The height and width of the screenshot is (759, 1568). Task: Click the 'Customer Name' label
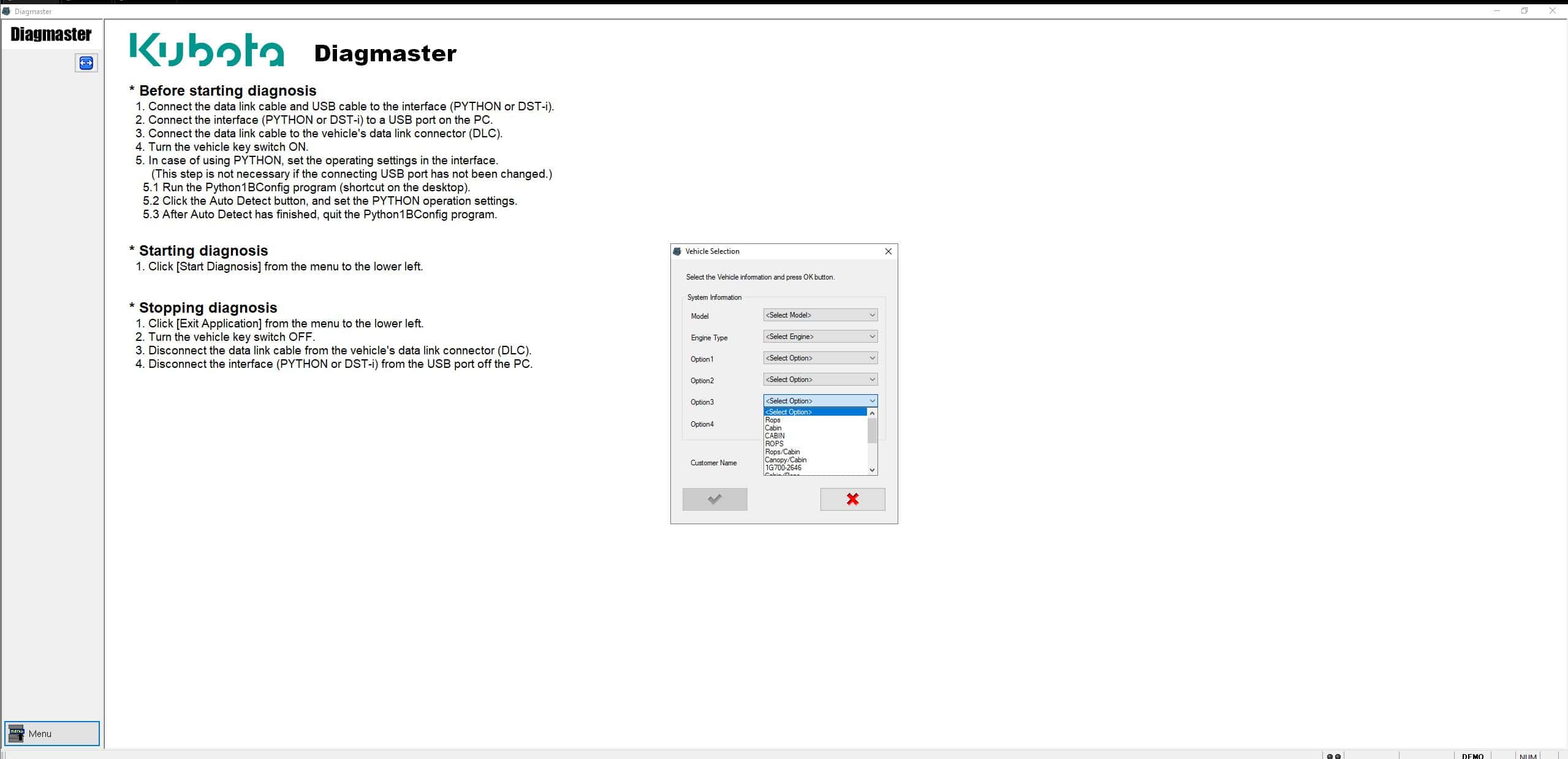(x=713, y=463)
